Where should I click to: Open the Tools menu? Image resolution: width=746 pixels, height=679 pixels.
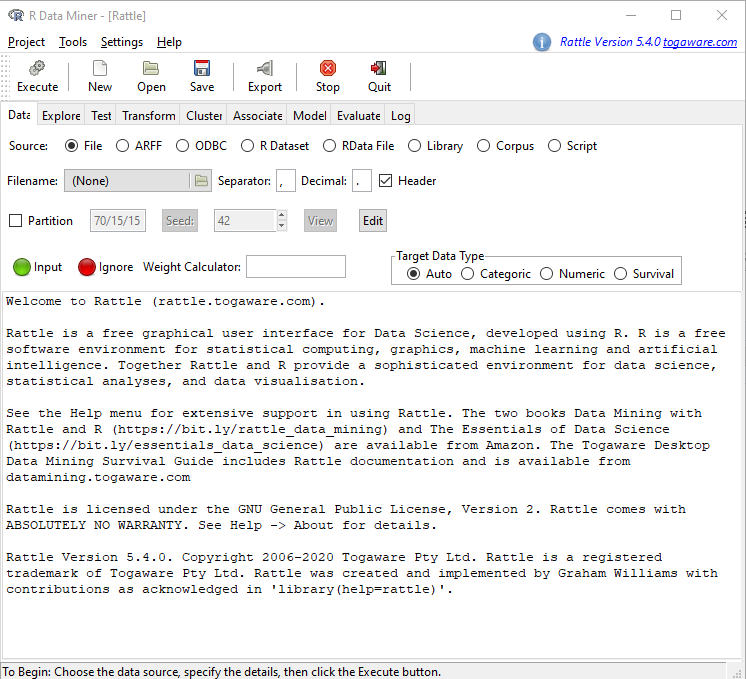[73, 42]
